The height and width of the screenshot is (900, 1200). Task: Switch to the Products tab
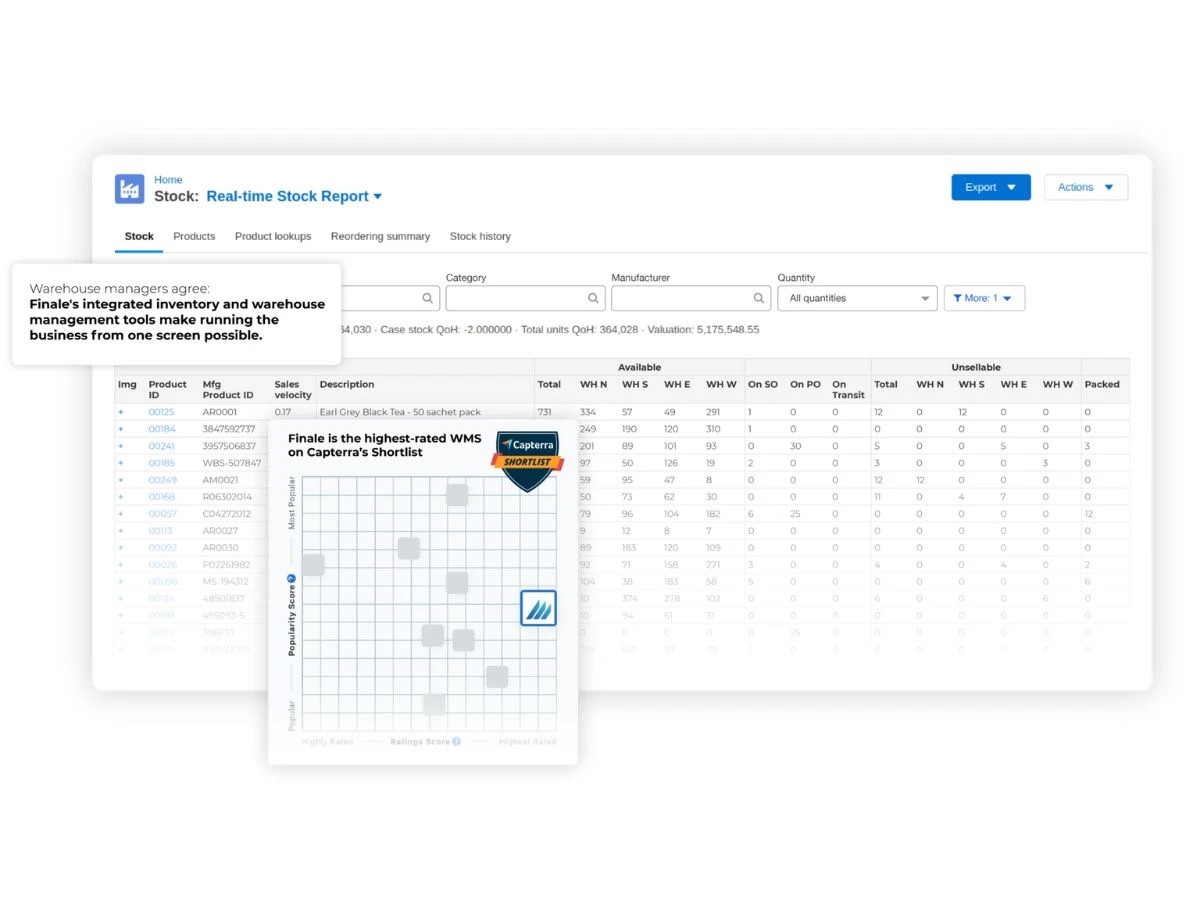[194, 236]
